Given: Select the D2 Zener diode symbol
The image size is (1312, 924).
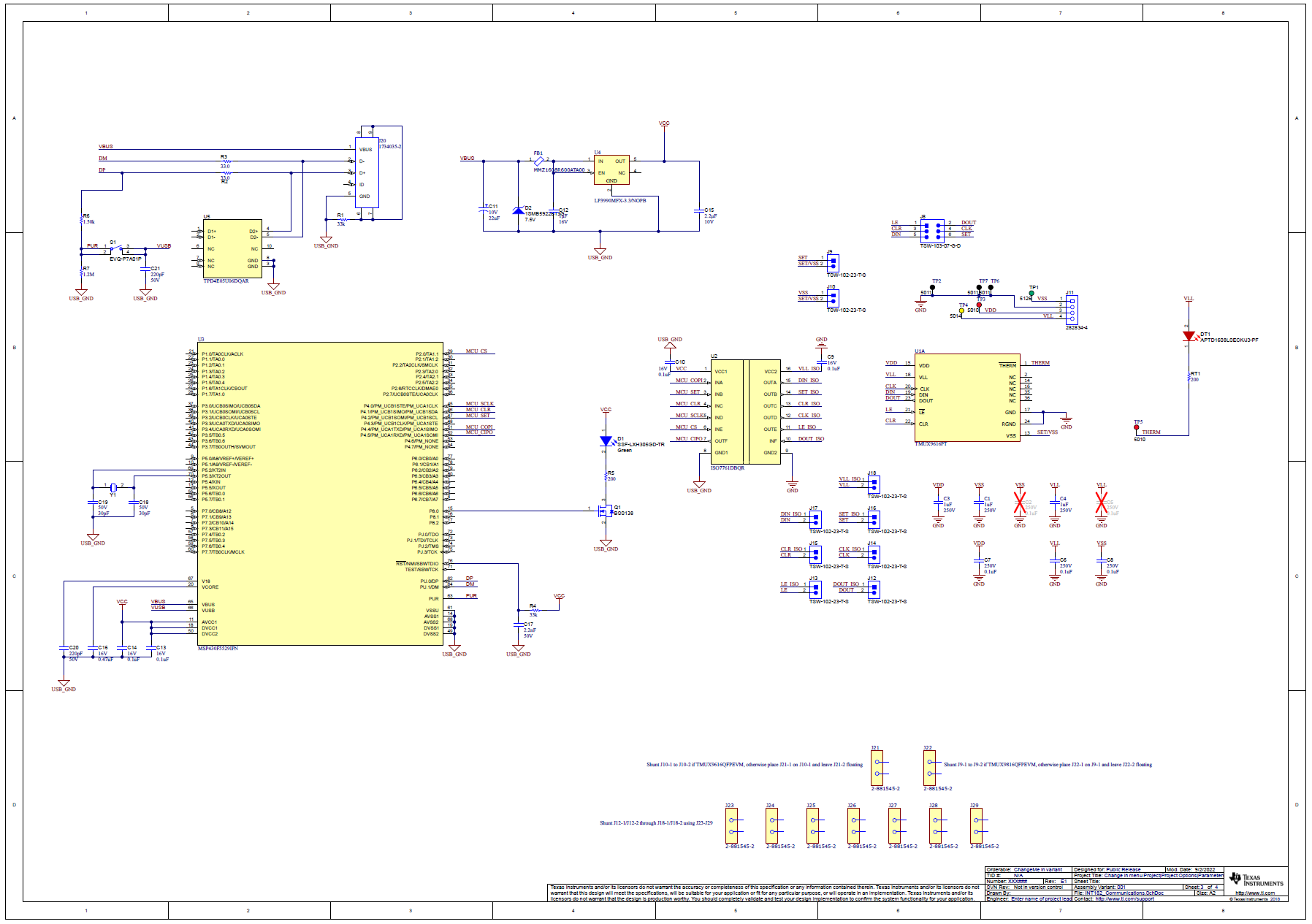Looking at the screenshot, I should coord(519,211).
